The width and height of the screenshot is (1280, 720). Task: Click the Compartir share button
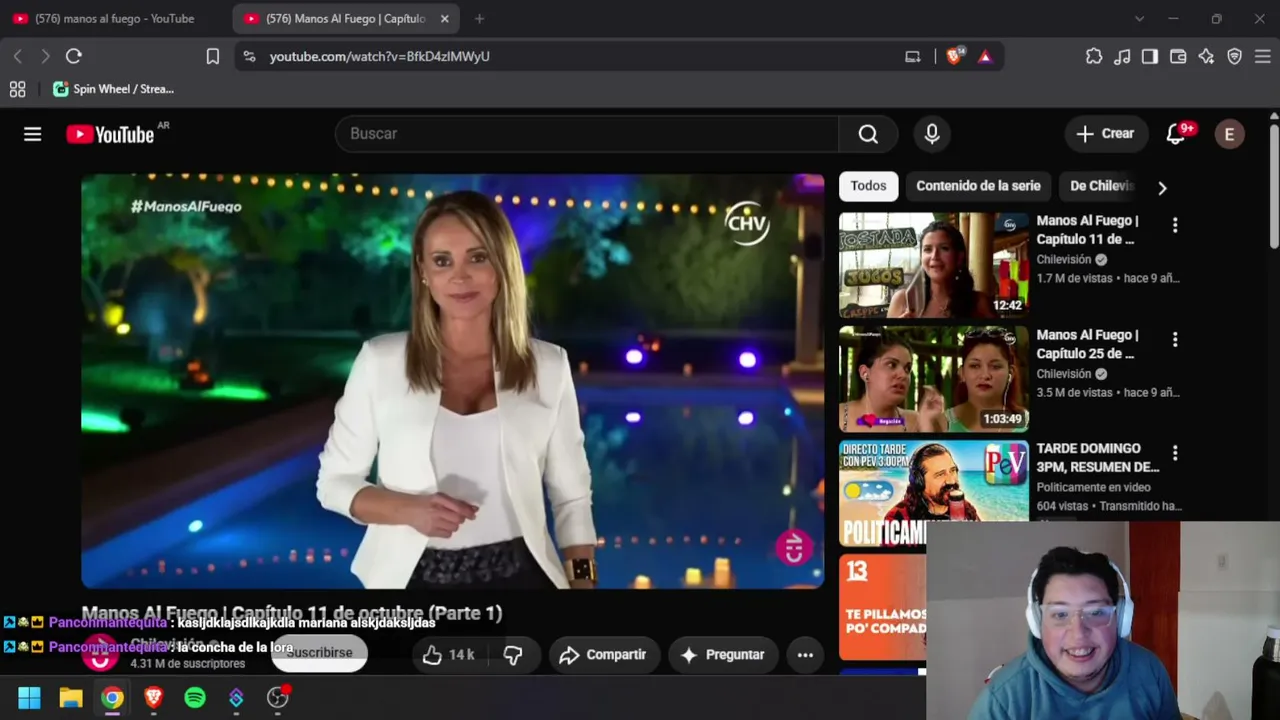point(603,655)
